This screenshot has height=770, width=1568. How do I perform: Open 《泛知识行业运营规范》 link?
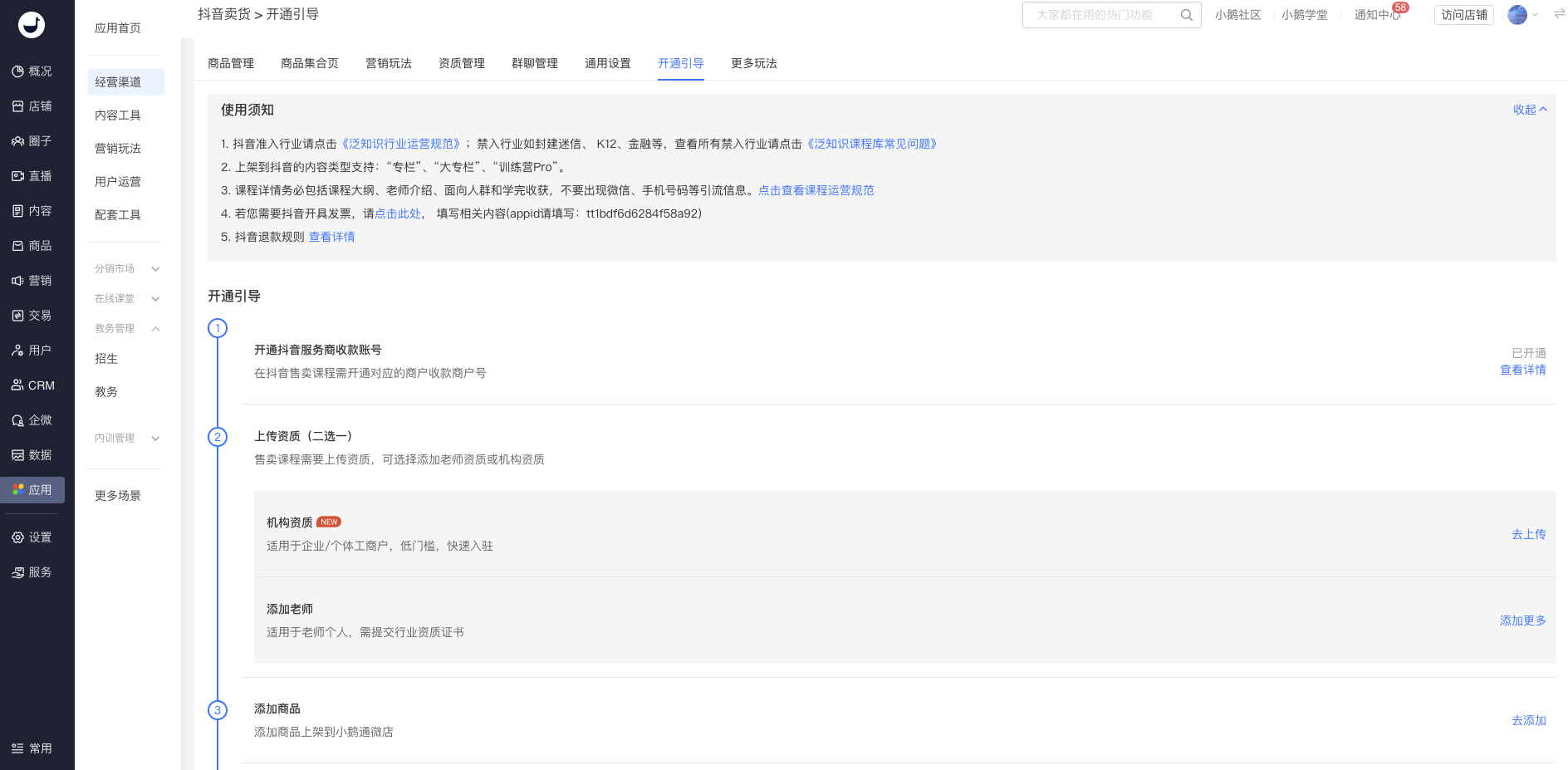tap(401, 144)
